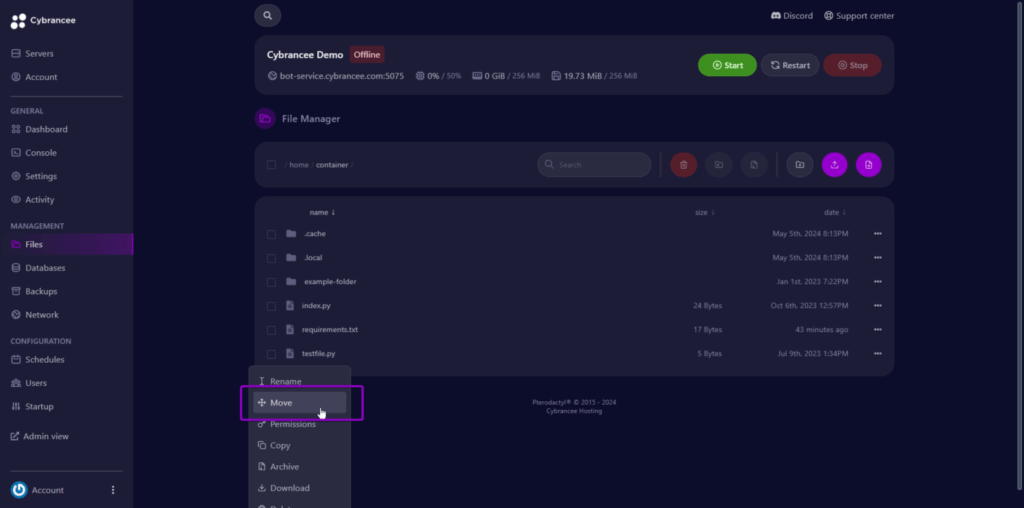
Task: Start the server with the Start button
Action: pos(727,65)
